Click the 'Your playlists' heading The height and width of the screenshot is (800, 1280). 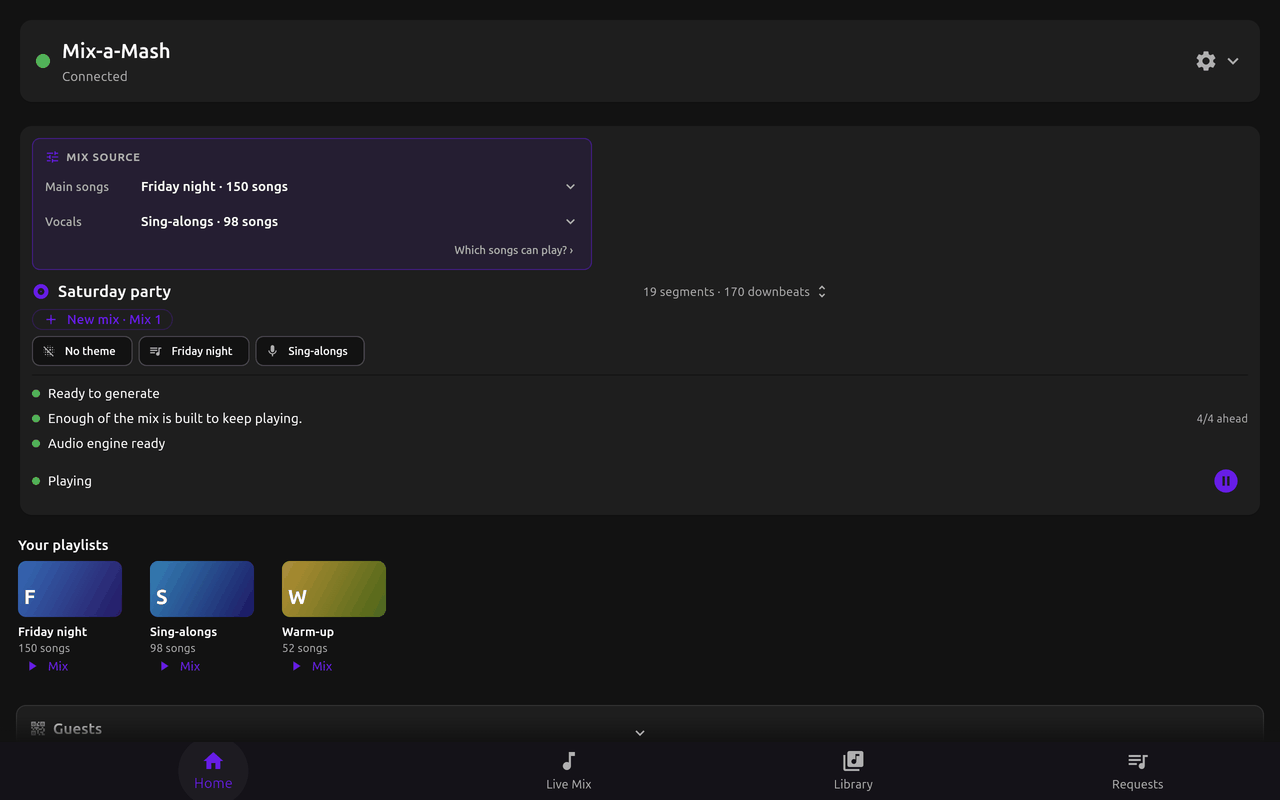click(x=63, y=545)
